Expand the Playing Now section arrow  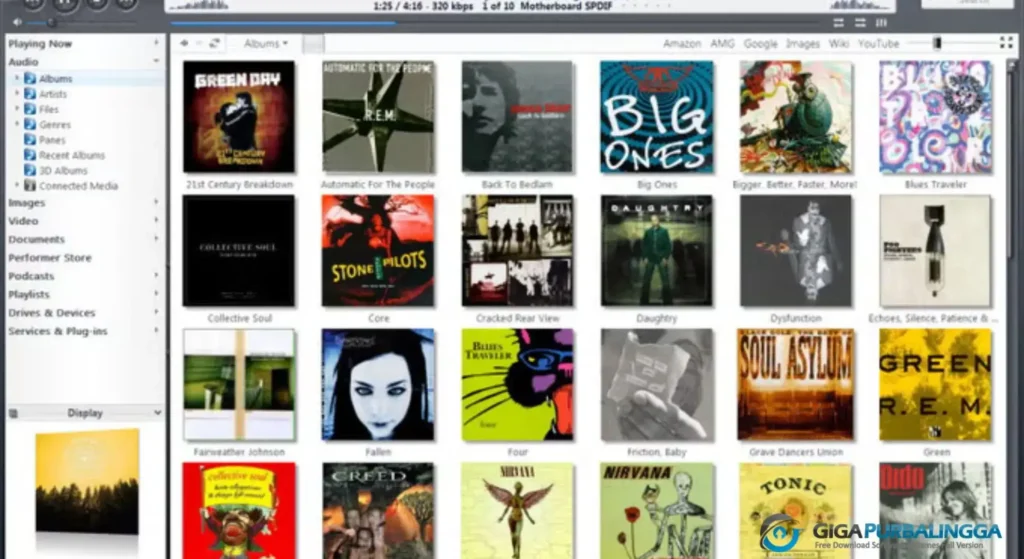click(156, 43)
